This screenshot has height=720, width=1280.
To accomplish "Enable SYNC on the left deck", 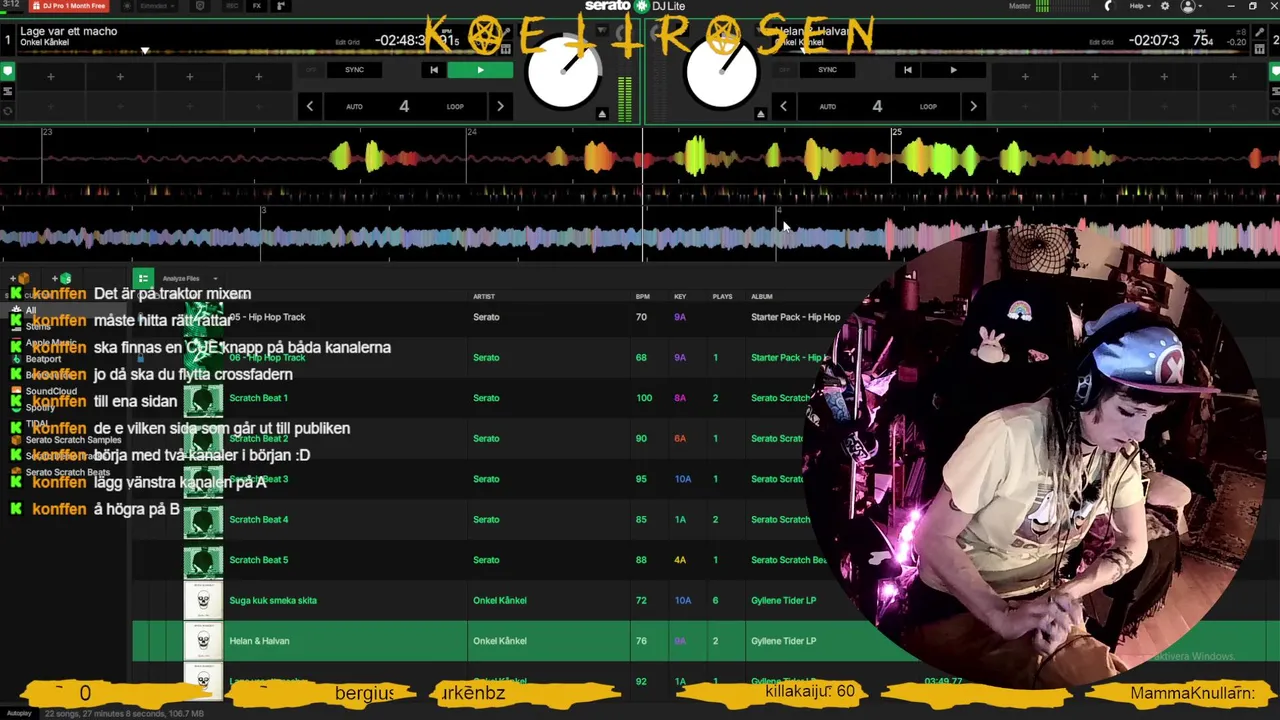I will point(354,70).
